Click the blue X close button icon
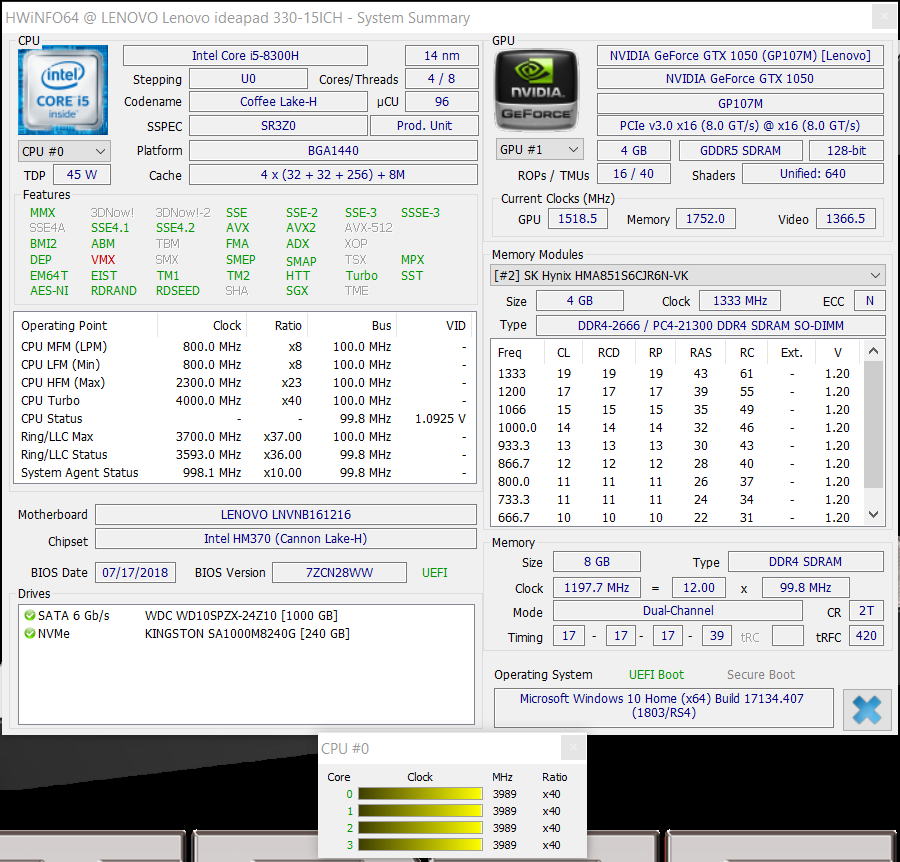This screenshot has height=862, width=900. [x=866, y=709]
